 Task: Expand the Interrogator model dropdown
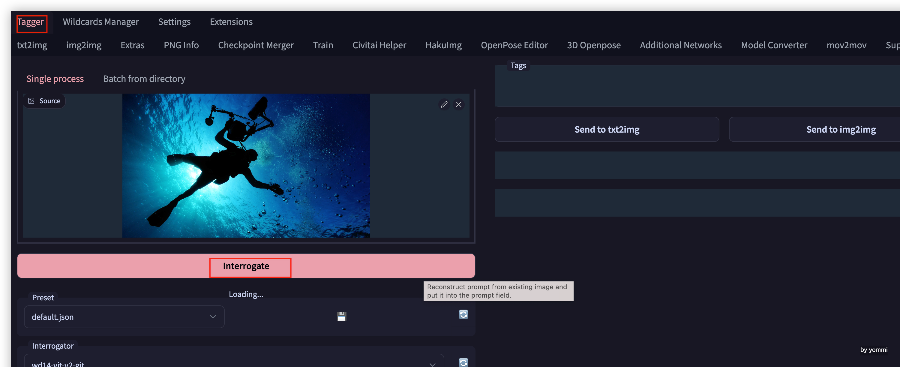pyautogui.click(x=234, y=361)
